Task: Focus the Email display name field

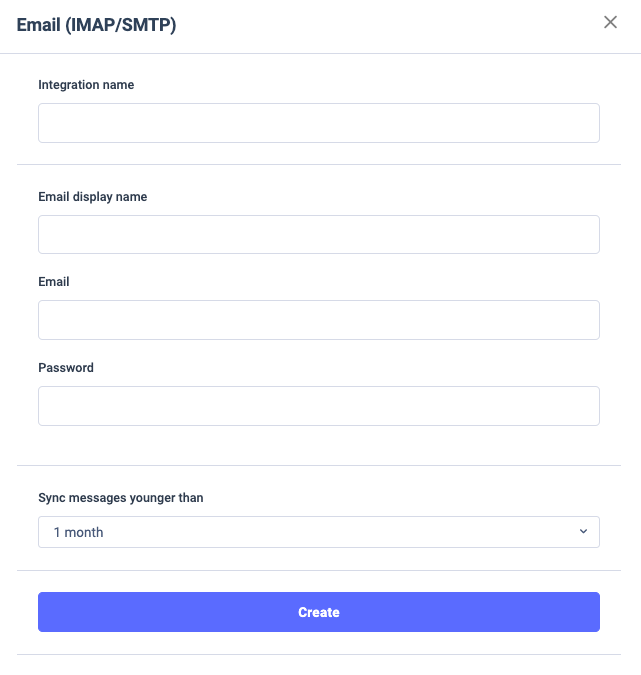Action: coord(318,234)
